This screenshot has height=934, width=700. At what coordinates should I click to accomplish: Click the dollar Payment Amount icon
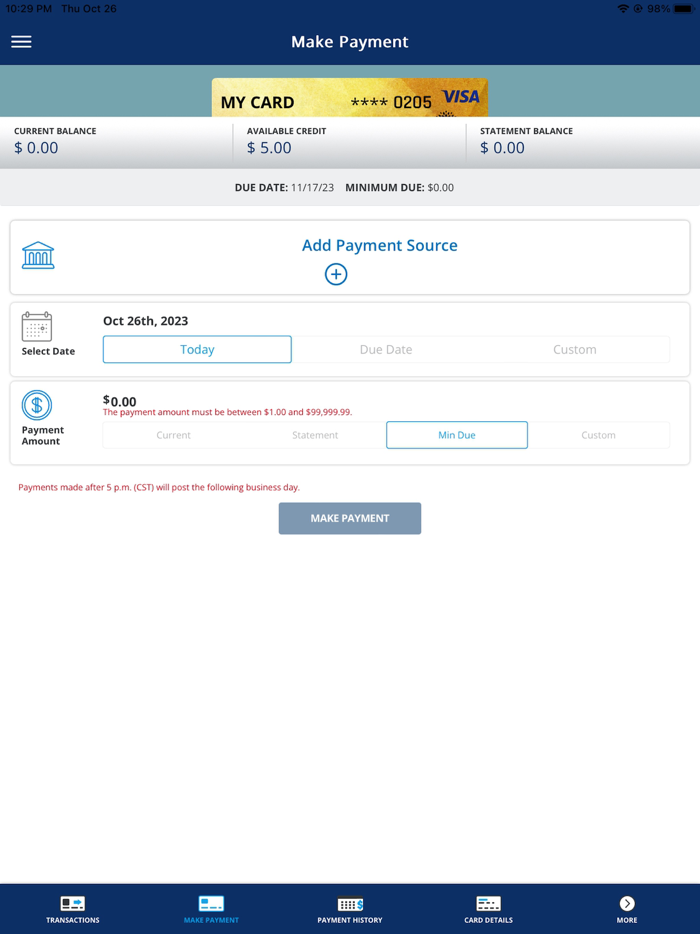(37, 405)
